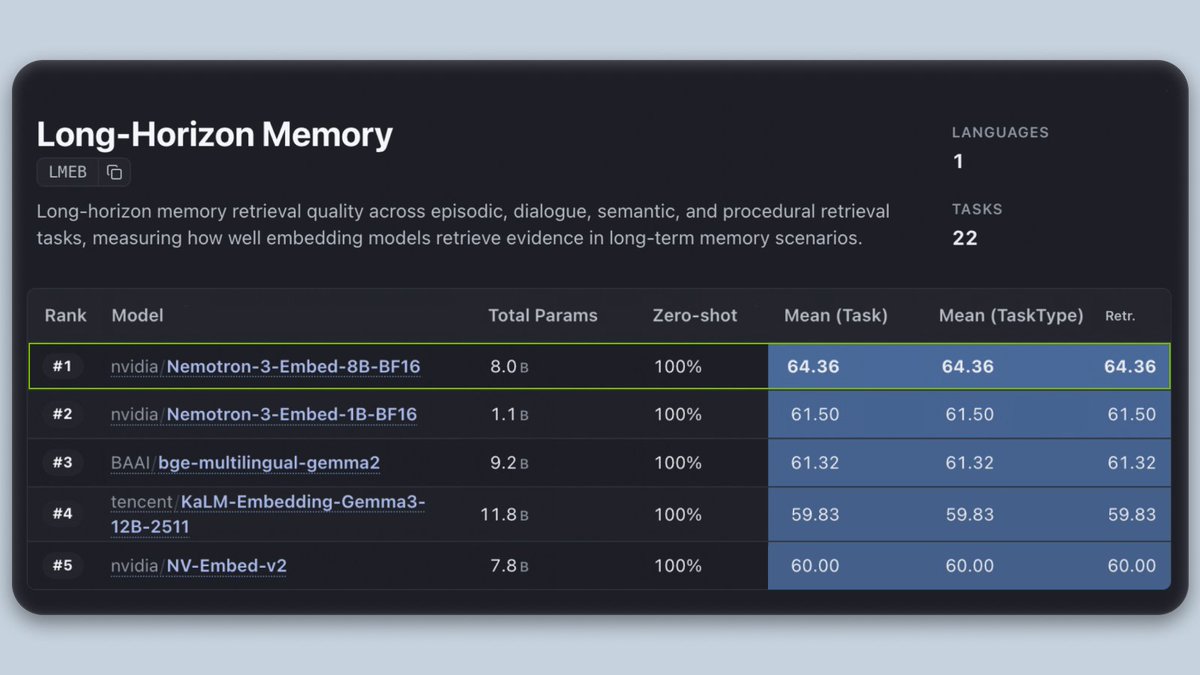The width and height of the screenshot is (1200, 675).
Task: Open nvidia/Nemotron-3-Embed-1B-BF16 model link
Action: pyautogui.click(x=264, y=414)
